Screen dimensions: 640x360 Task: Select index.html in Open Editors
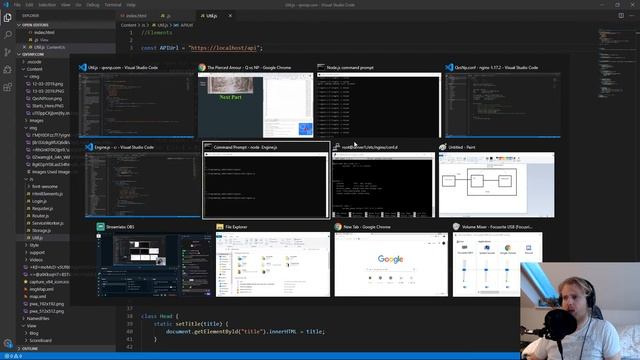(44, 32)
